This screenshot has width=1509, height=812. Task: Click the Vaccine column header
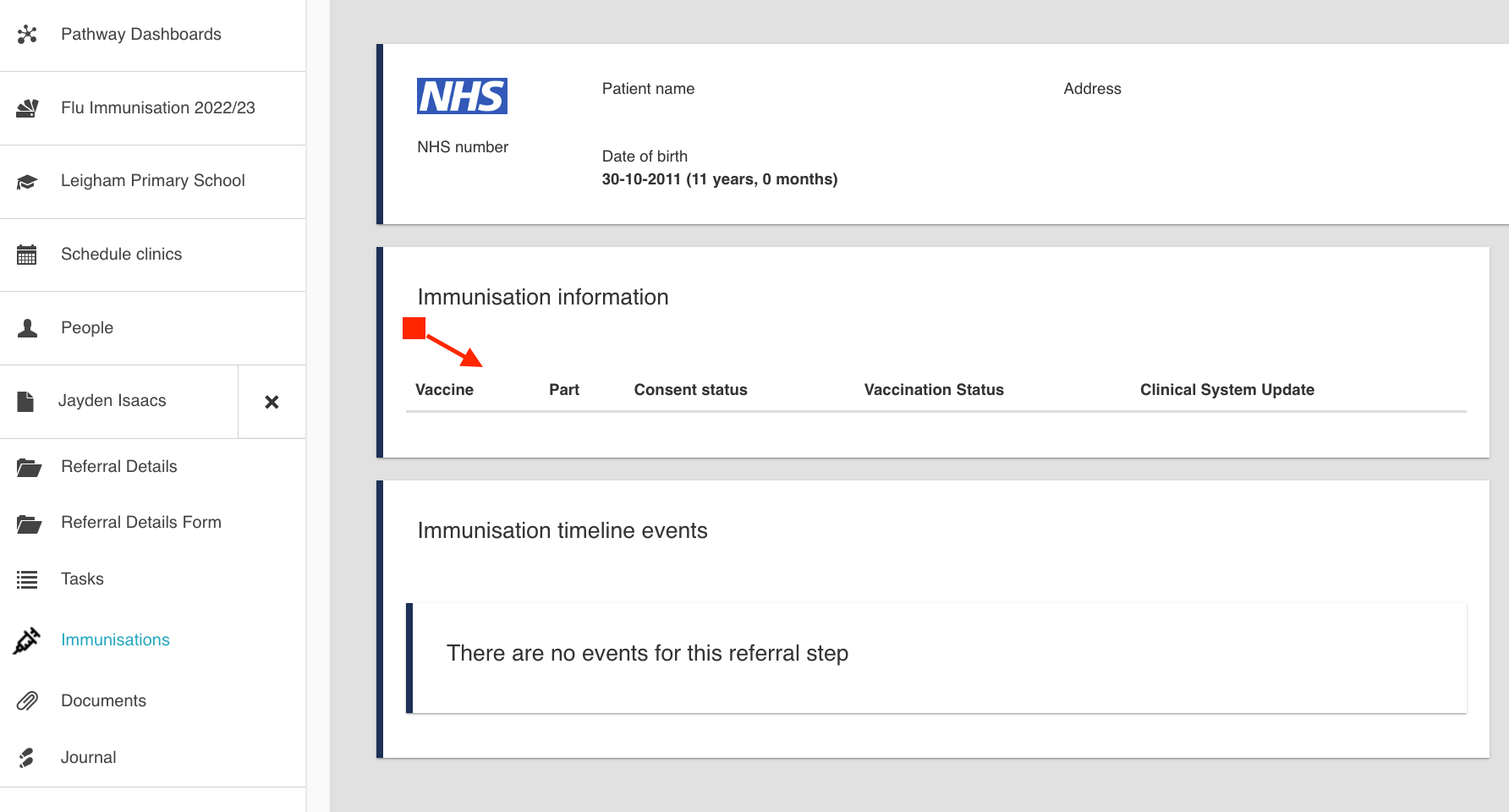[444, 390]
